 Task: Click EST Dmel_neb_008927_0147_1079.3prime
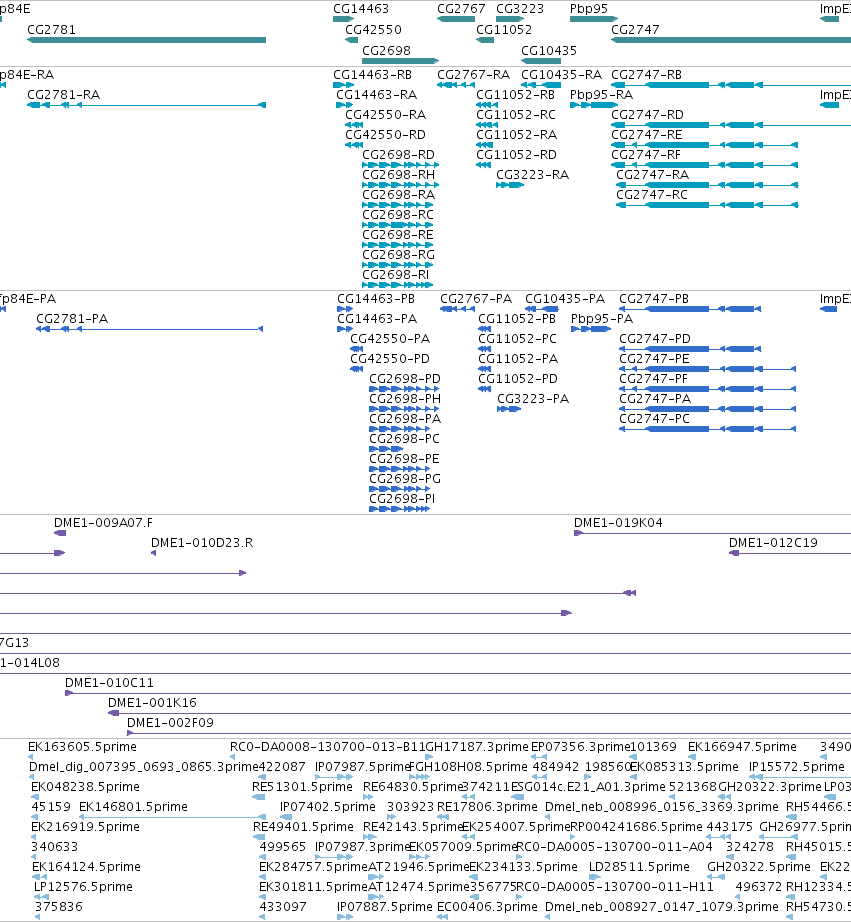pyautogui.click(x=662, y=907)
